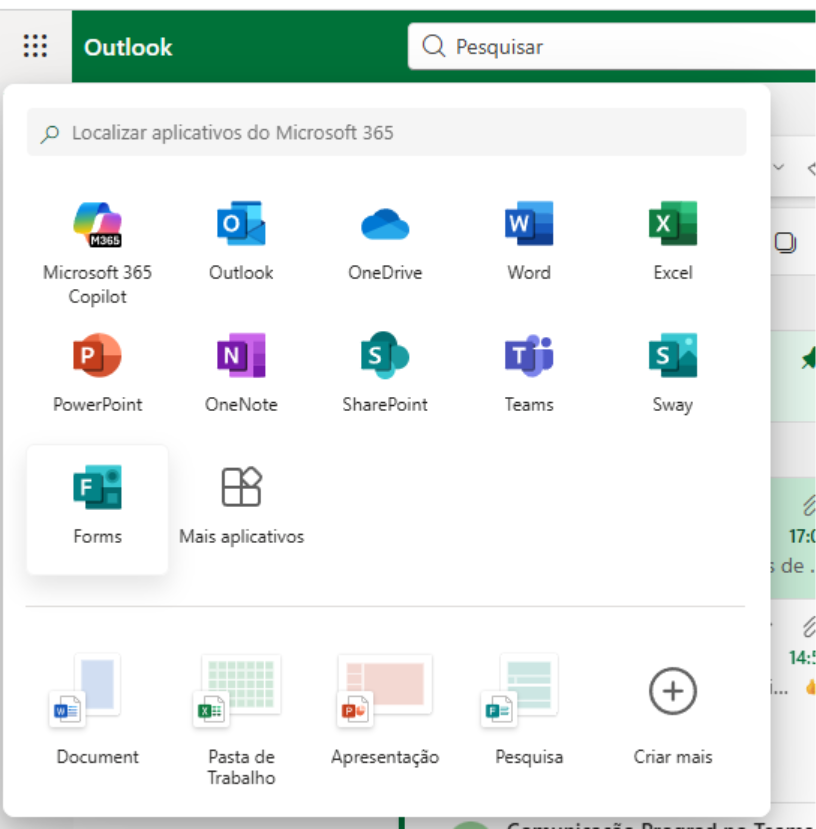The image size is (816, 829).
Task: Create a new Apresentação
Action: pos(385,708)
